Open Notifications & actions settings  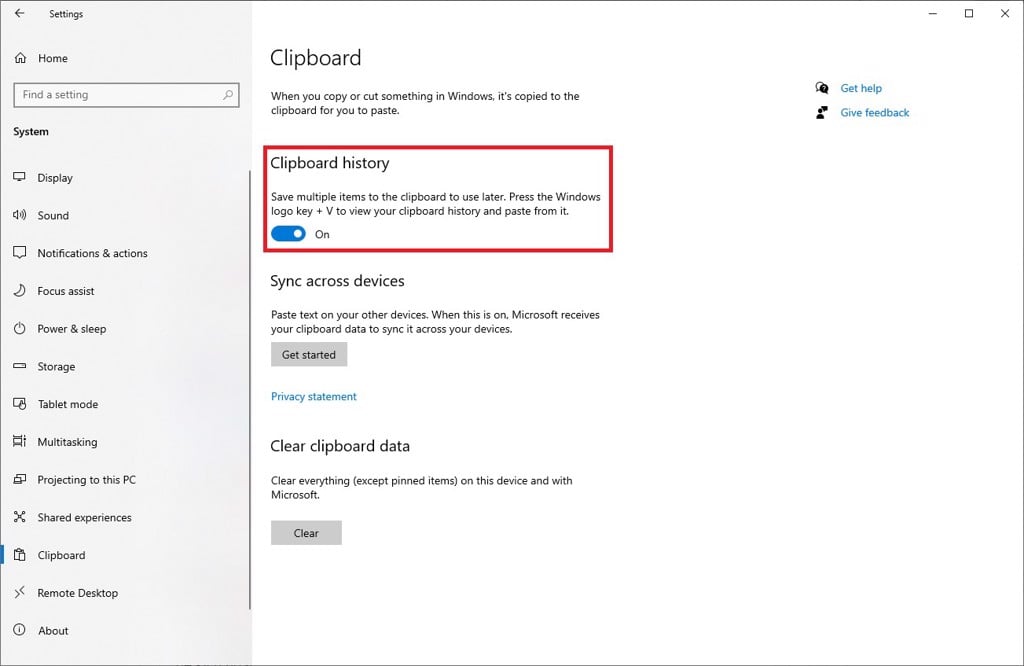point(92,253)
